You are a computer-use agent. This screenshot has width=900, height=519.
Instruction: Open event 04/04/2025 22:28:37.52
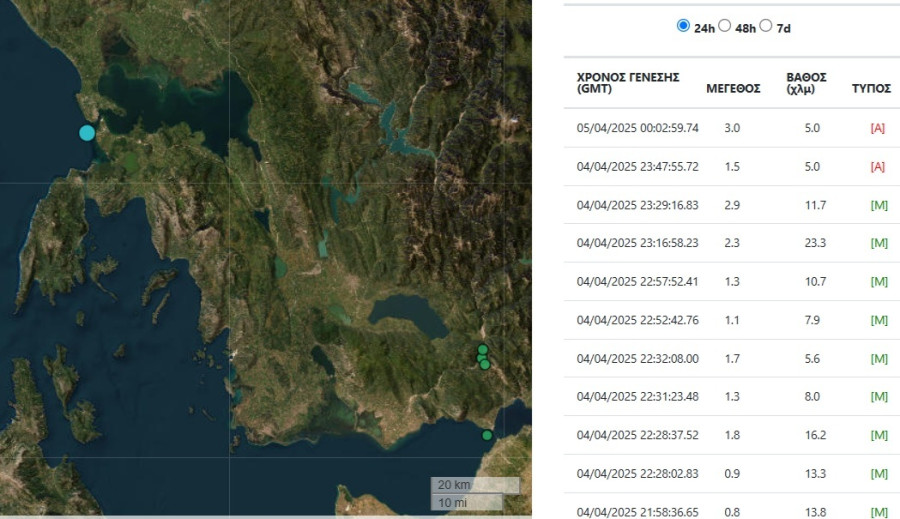tap(638, 435)
